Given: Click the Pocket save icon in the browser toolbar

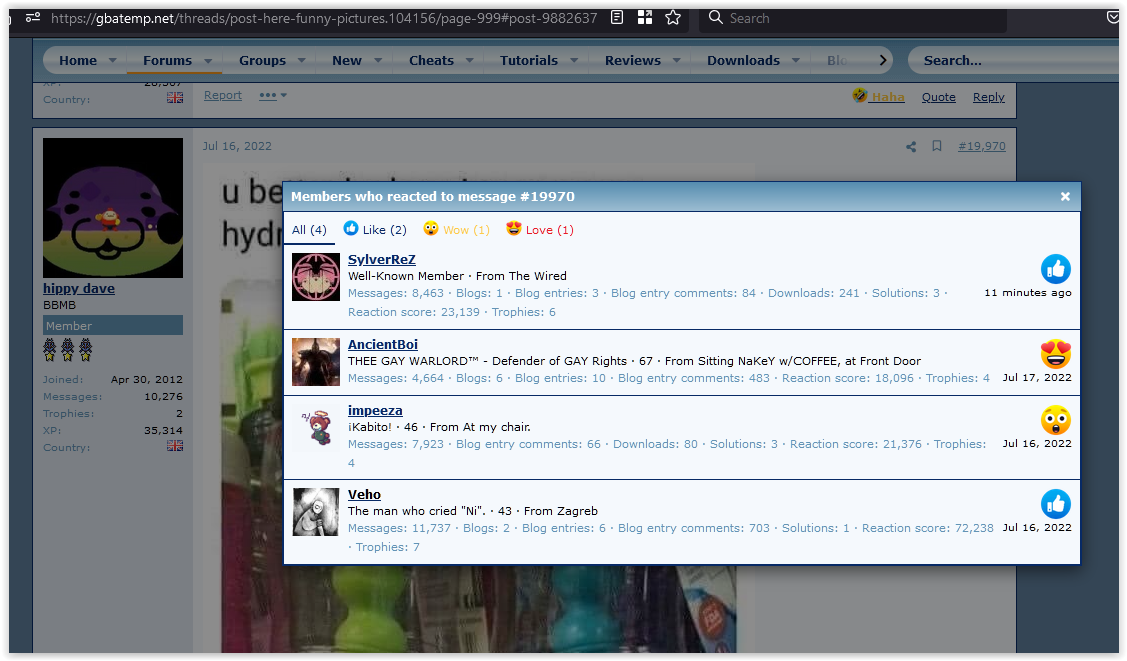Looking at the screenshot, I should pos(1113,18).
